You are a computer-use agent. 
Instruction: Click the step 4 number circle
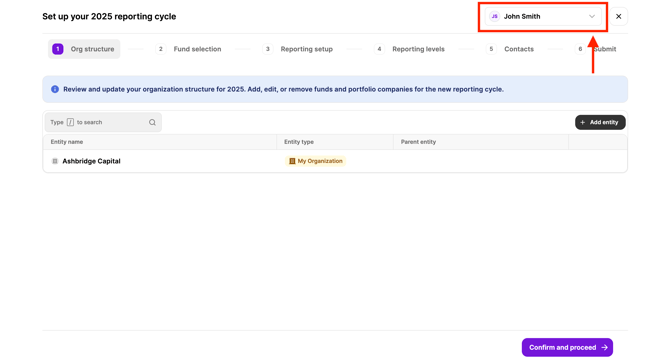click(379, 49)
